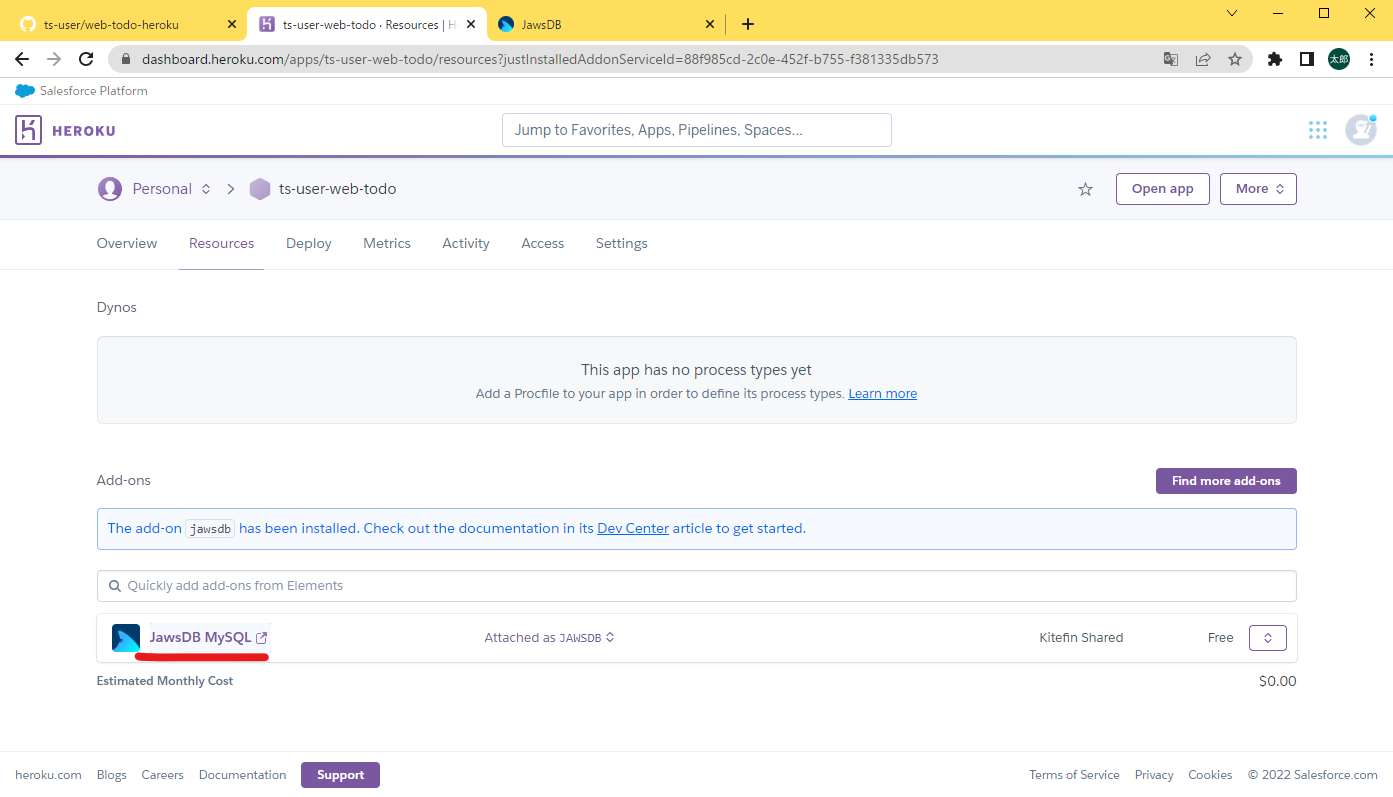Open the Chrome three-dot menu
This screenshot has width=1393, height=797.
tap(1371, 59)
